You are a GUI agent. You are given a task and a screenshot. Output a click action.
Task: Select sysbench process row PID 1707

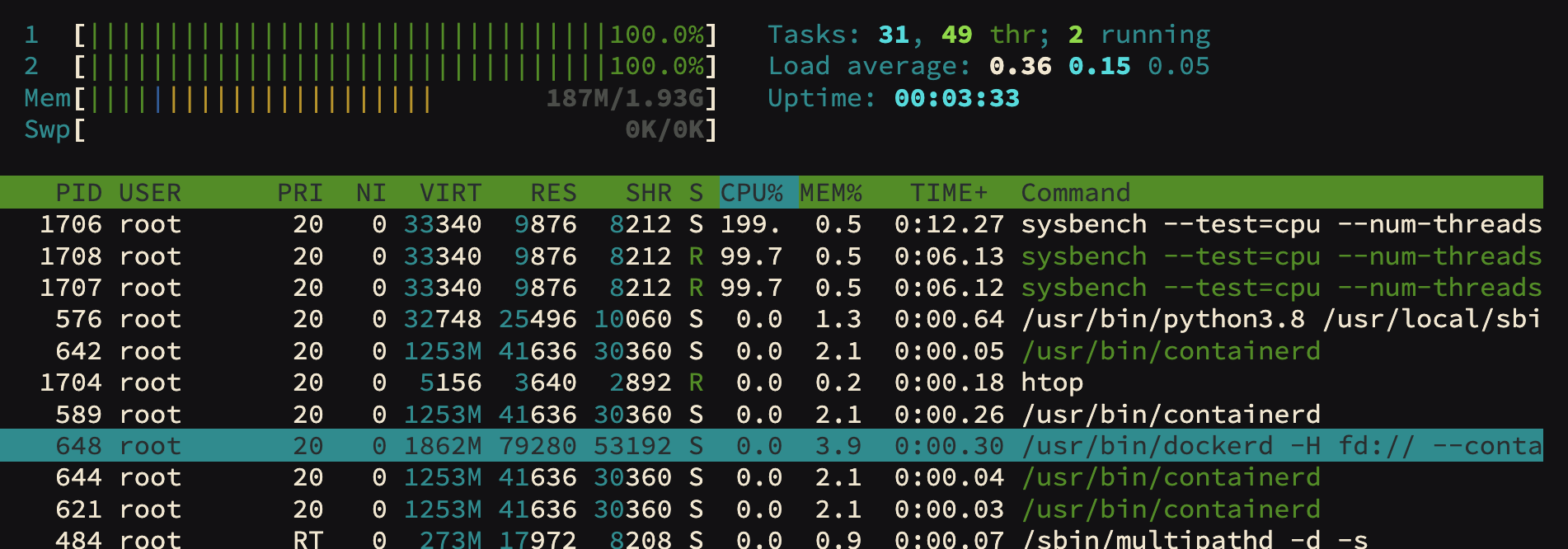772,288
